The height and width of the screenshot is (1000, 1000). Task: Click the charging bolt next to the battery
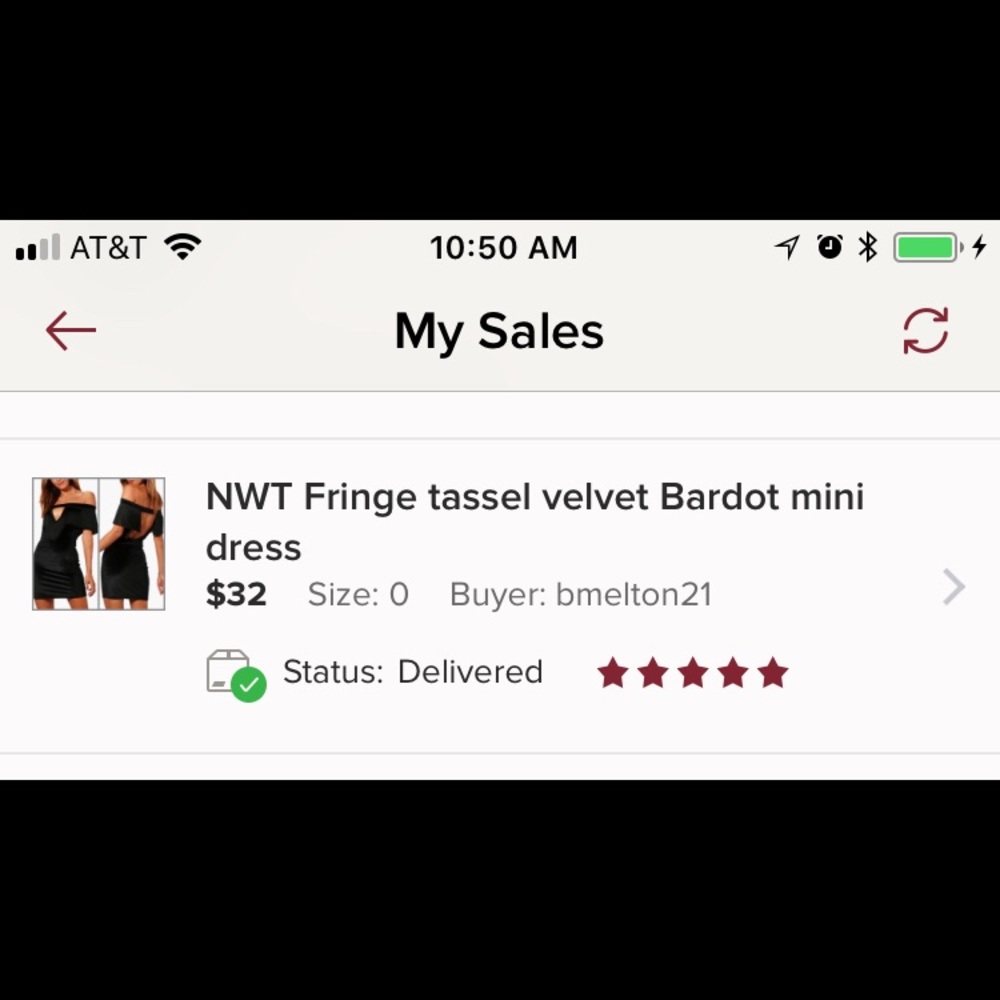[981, 247]
